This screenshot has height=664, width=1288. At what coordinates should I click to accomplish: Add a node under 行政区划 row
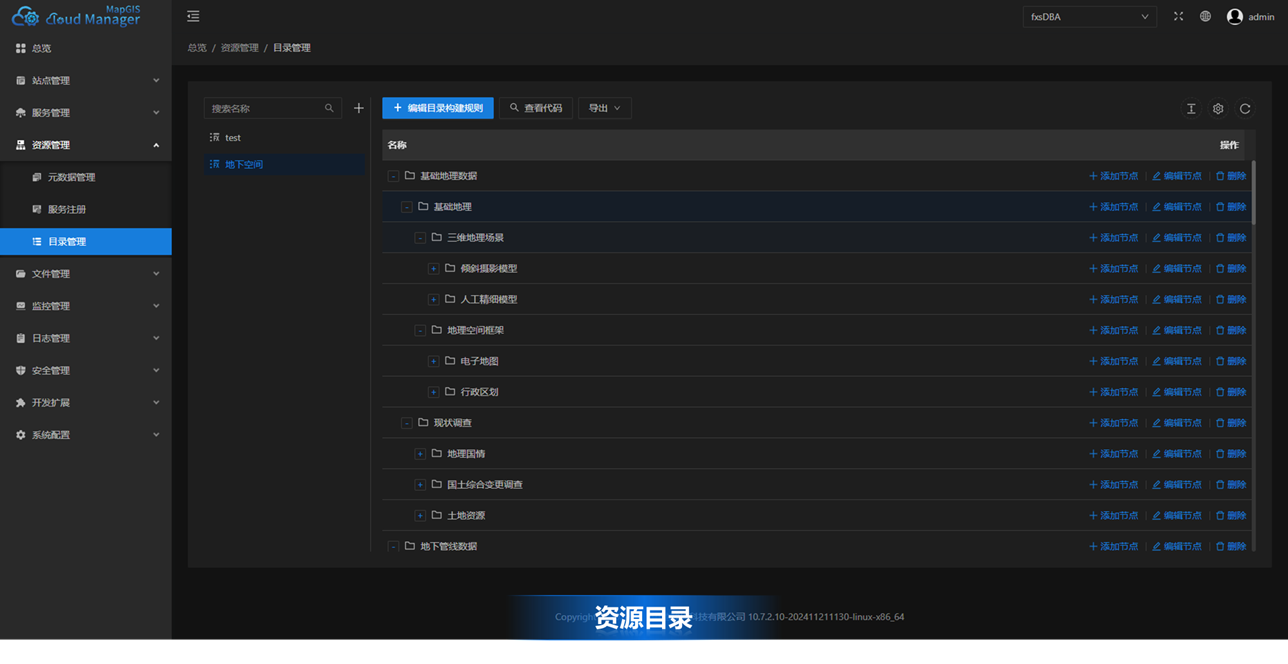click(x=1113, y=392)
